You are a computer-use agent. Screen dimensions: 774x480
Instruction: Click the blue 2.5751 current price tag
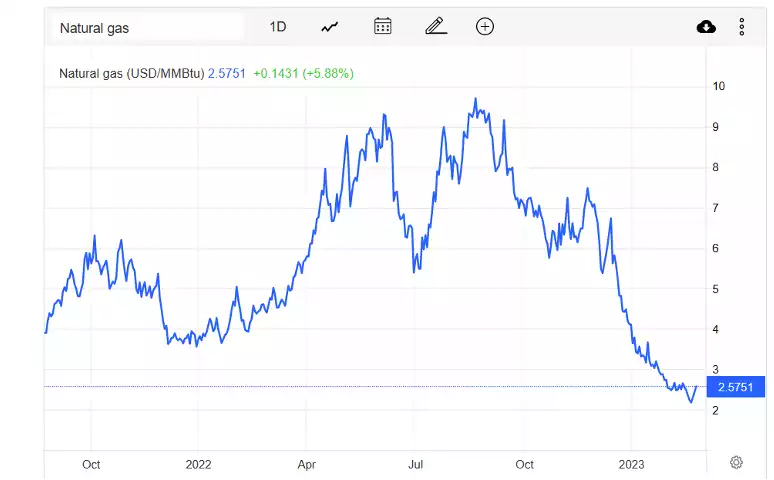point(735,387)
